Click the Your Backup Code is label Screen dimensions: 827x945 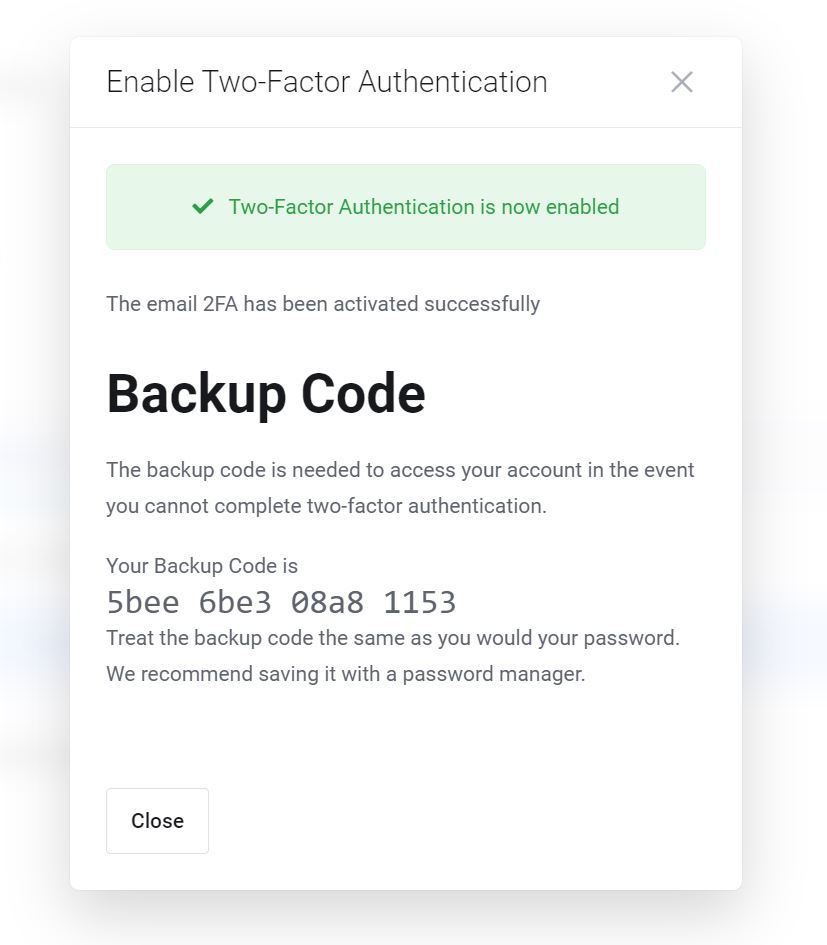pyautogui.click(x=201, y=565)
